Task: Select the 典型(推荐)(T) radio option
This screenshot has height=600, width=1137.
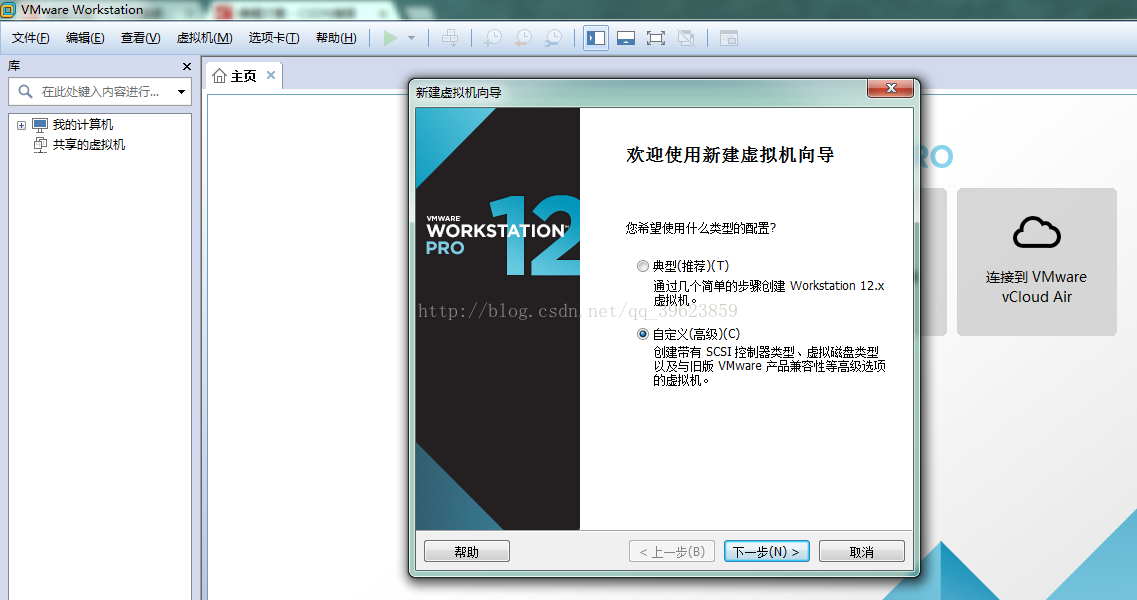Action: pos(642,266)
